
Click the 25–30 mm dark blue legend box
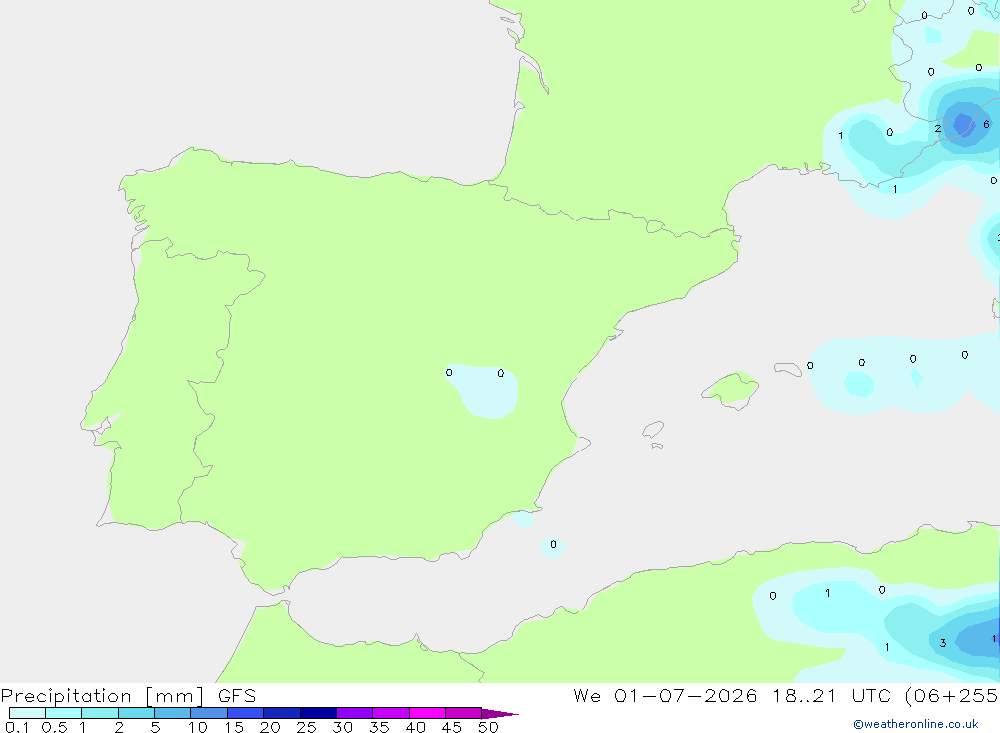pyautogui.click(x=318, y=713)
